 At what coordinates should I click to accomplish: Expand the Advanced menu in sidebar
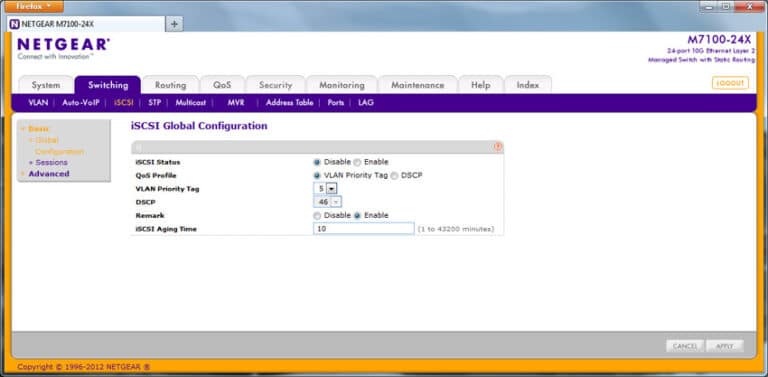(x=48, y=174)
